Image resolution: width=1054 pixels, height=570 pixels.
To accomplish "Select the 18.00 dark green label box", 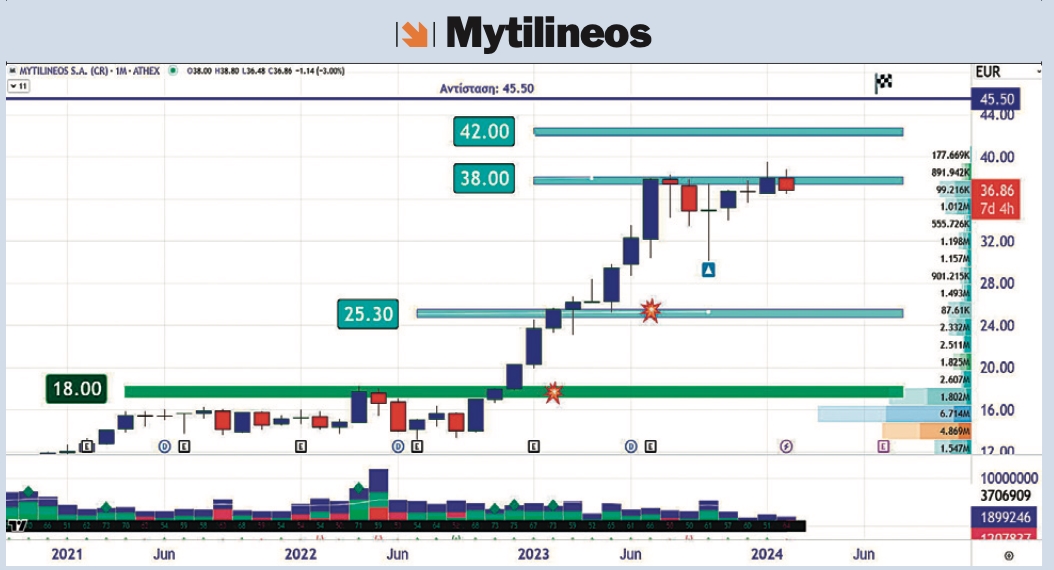I will click(x=77, y=389).
